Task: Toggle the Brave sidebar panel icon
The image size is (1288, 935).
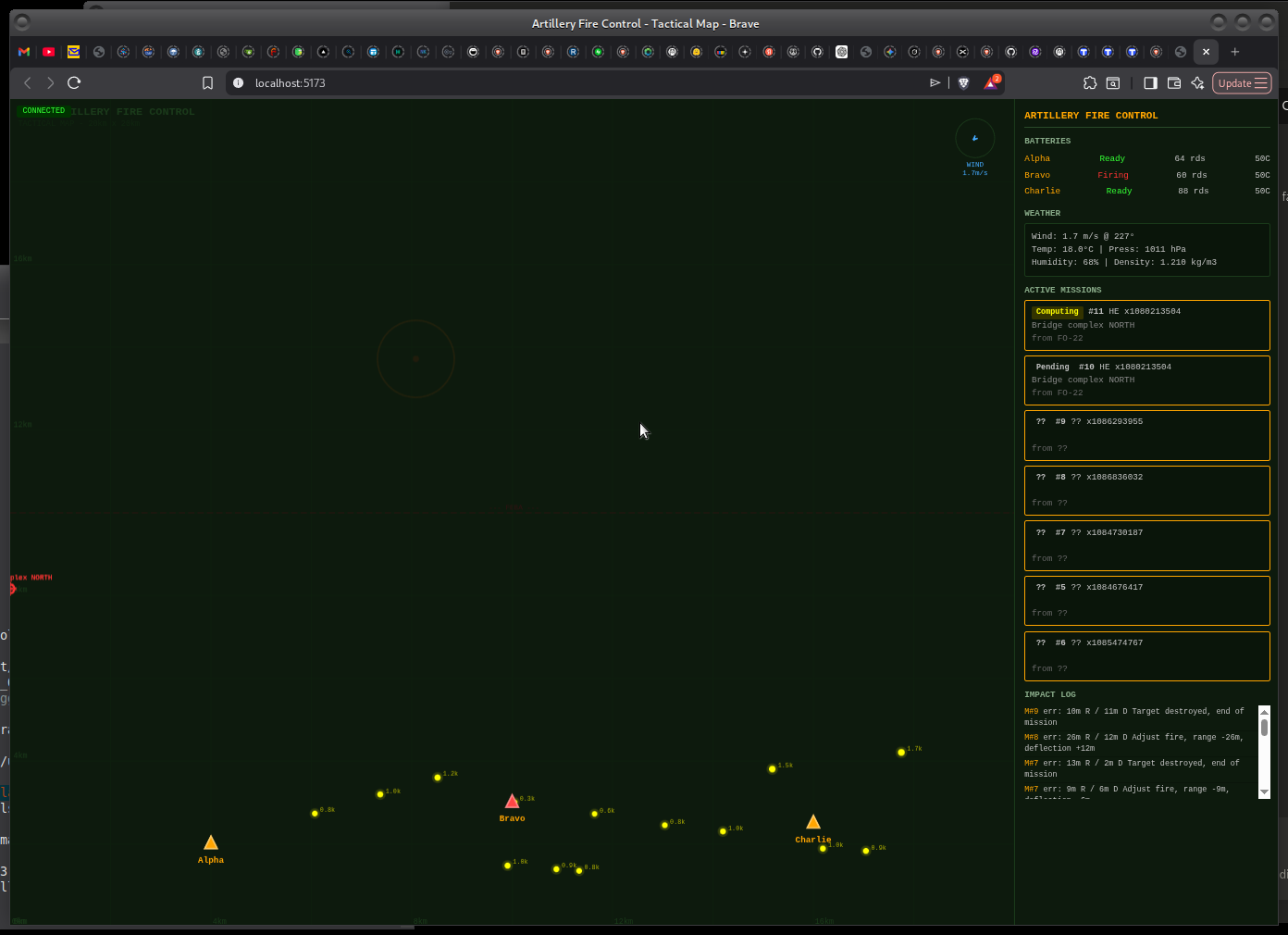Action: [x=1150, y=82]
